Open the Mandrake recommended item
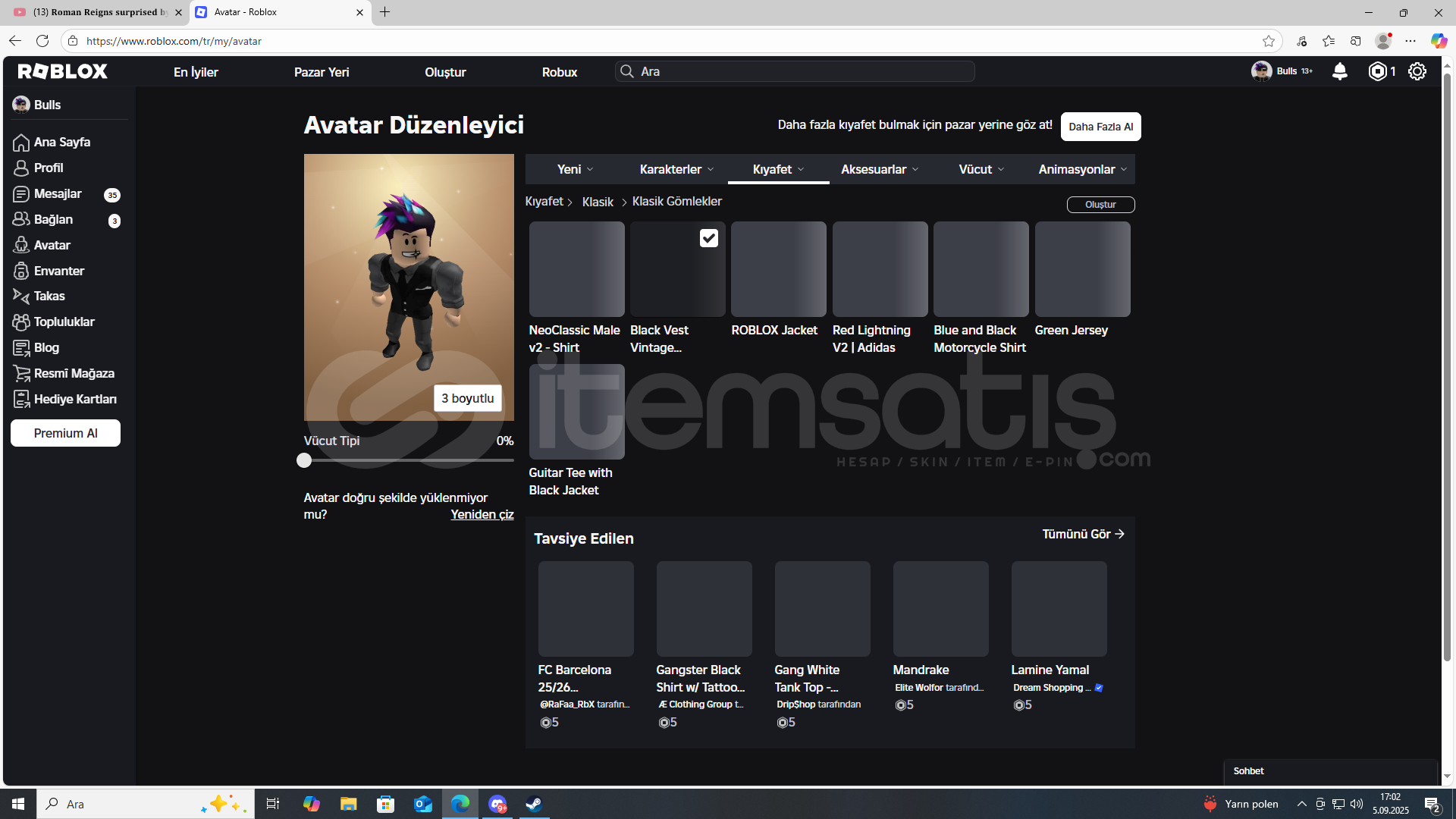Screen dimensions: 1456x819 pyautogui.click(x=940, y=609)
